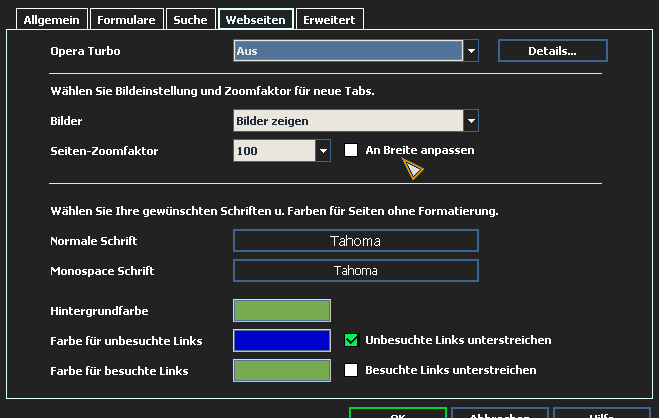Image resolution: width=659 pixels, height=418 pixels.
Task: Open the unbesuchte Links color swatch
Action: point(282,341)
